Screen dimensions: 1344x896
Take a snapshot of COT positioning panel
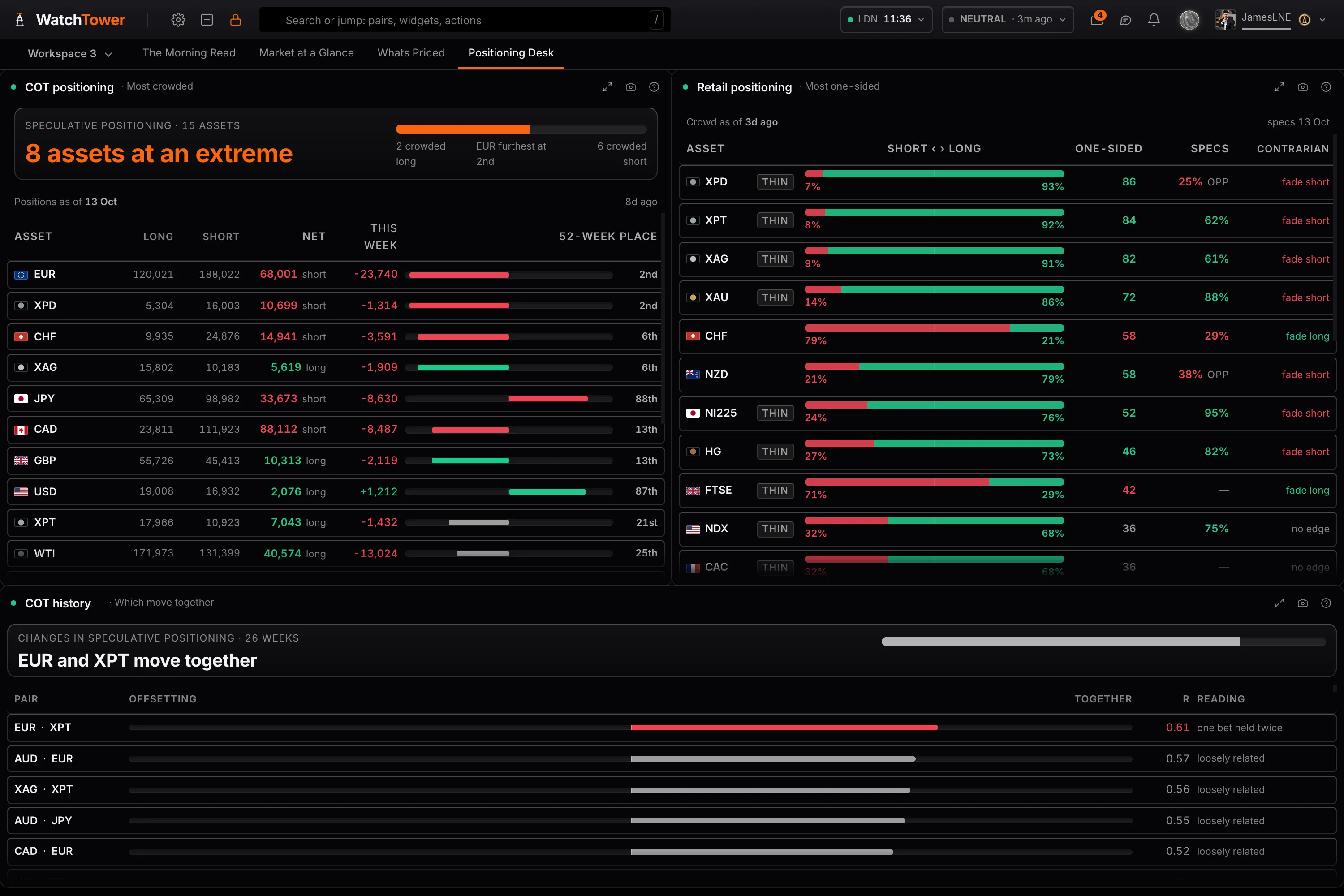click(x=631, y=87)
